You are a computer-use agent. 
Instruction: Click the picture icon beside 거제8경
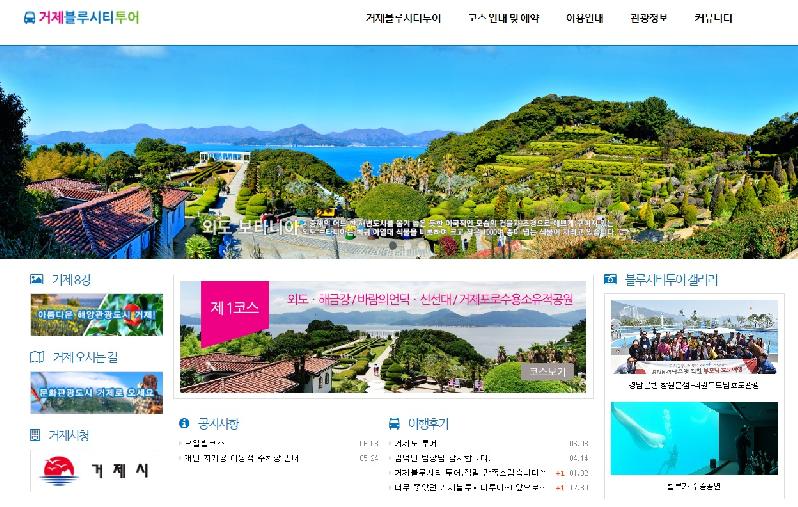[x=37, y=279]
